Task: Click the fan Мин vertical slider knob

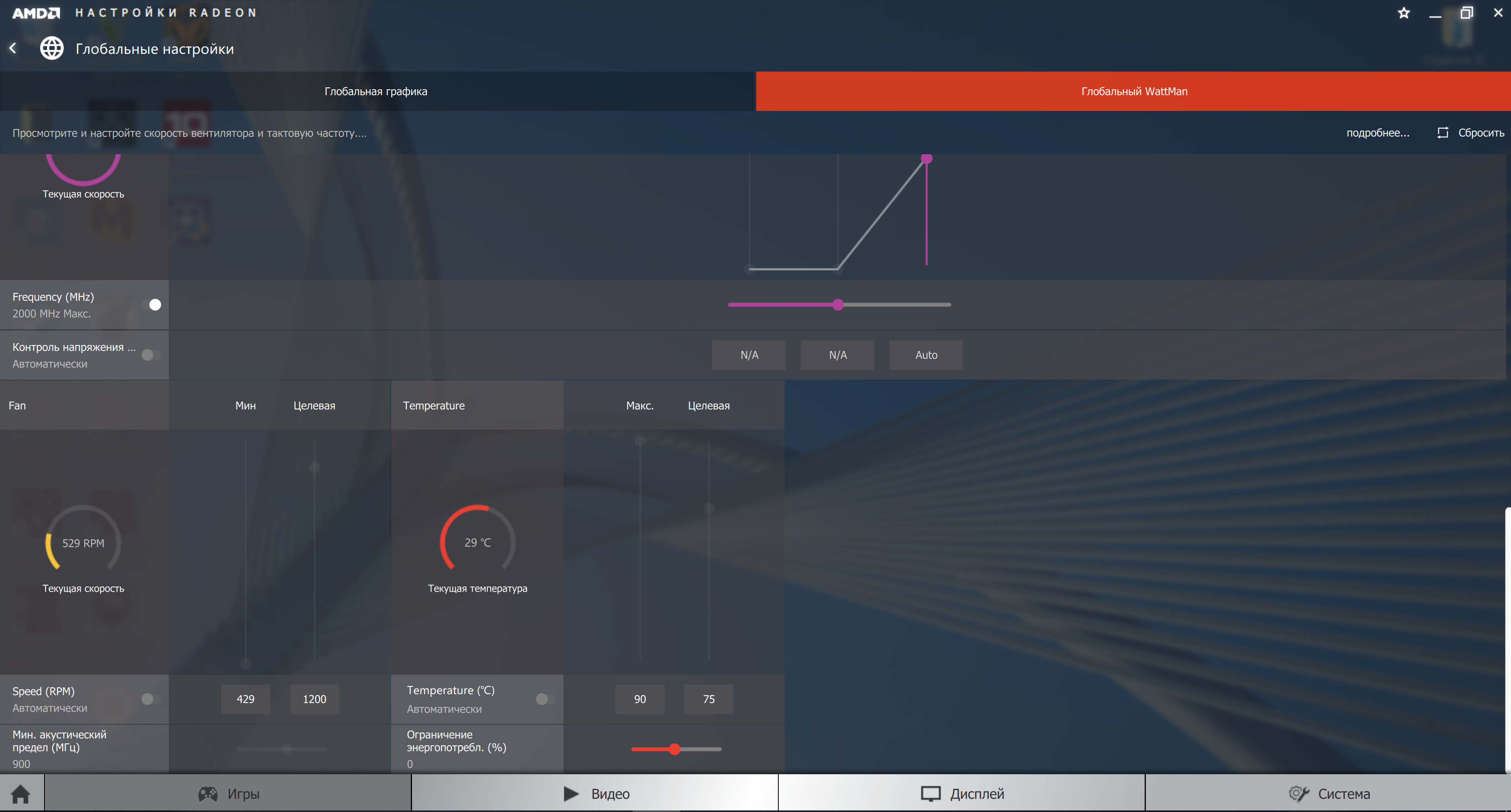Action: coord(246,663)
